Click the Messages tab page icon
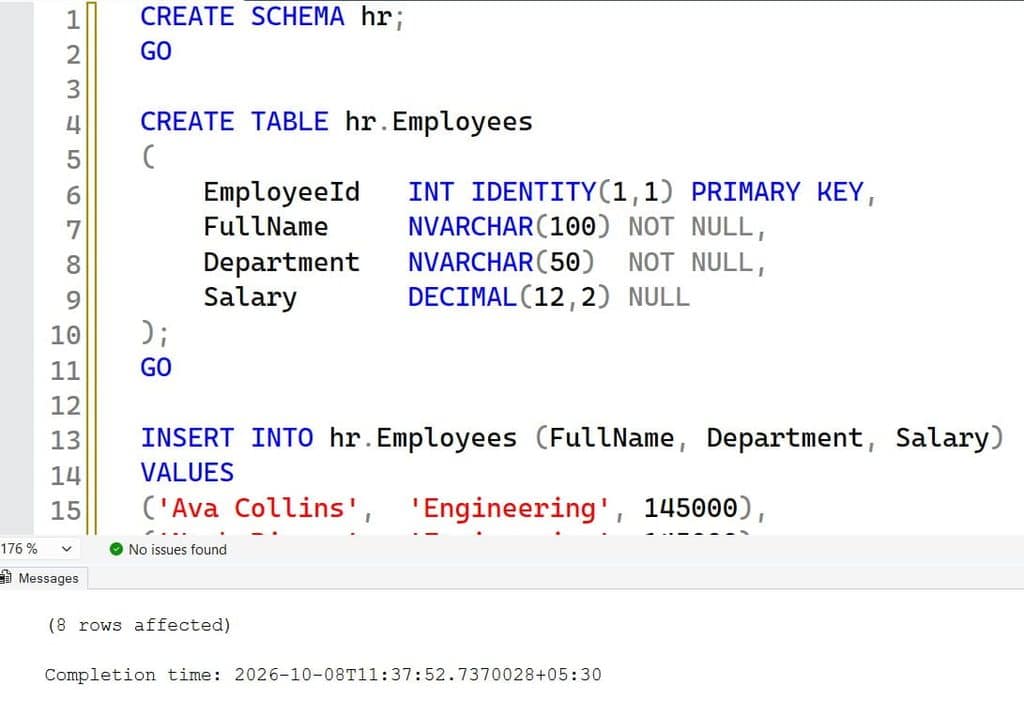1024x713 pixels. (x=7, y=578)
